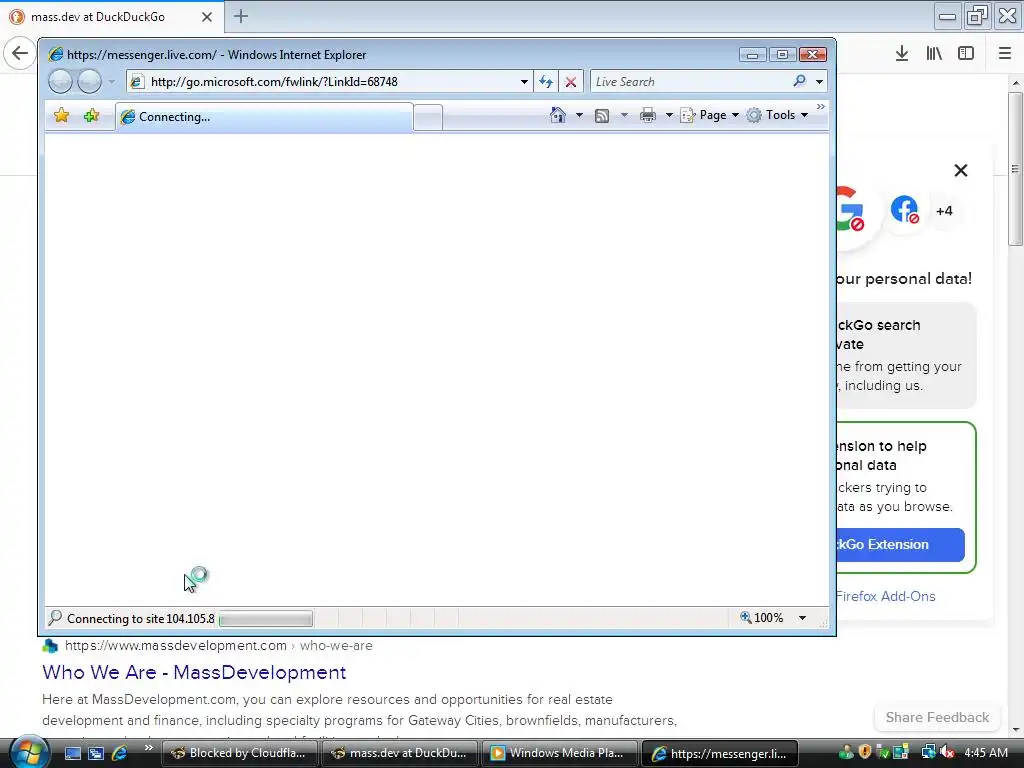This screenshot has height=768, width=1024.
Task: Click the Live Search magnifier icon
Action: 799,81
